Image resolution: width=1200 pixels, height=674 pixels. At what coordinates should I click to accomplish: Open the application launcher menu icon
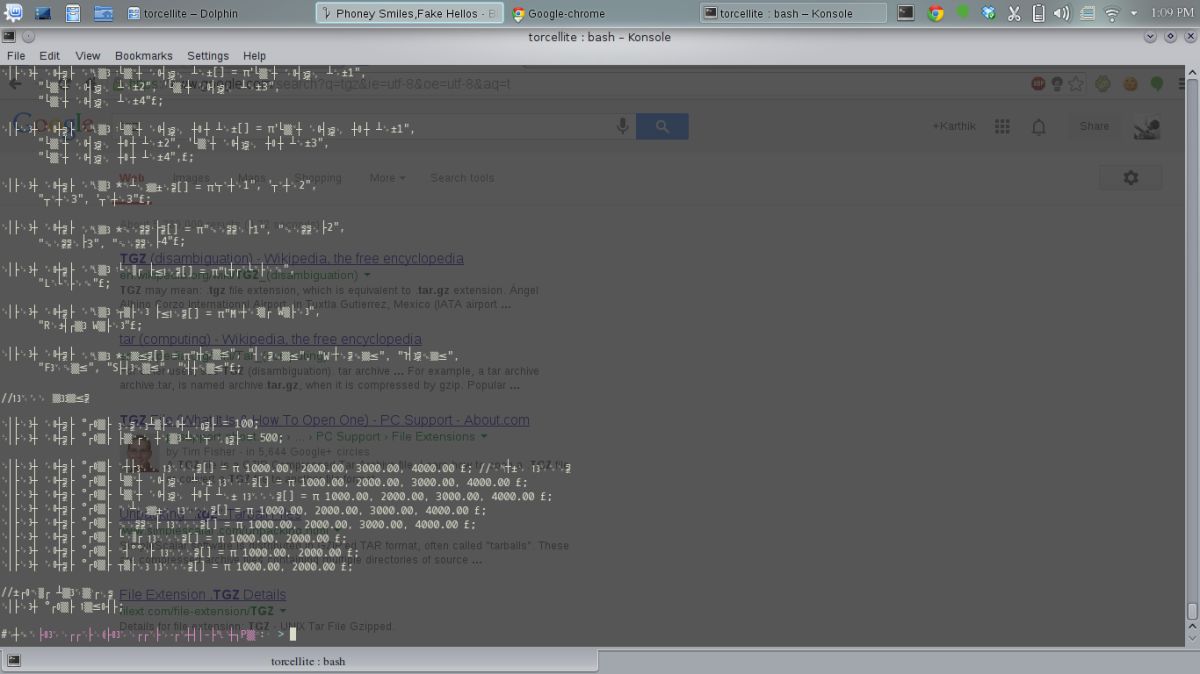point(13,13)
